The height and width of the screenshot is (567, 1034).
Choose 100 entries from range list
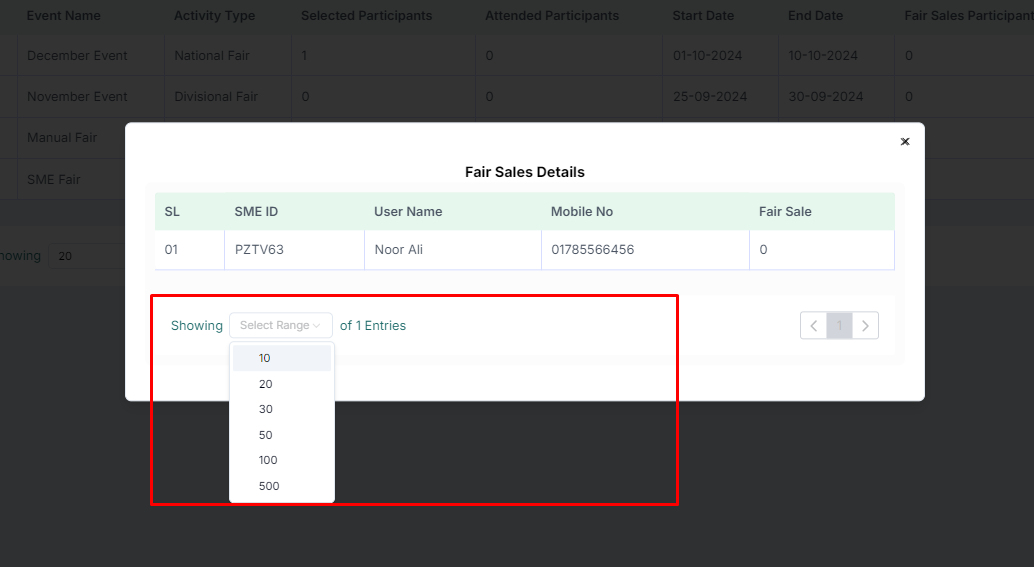point(282,460)
